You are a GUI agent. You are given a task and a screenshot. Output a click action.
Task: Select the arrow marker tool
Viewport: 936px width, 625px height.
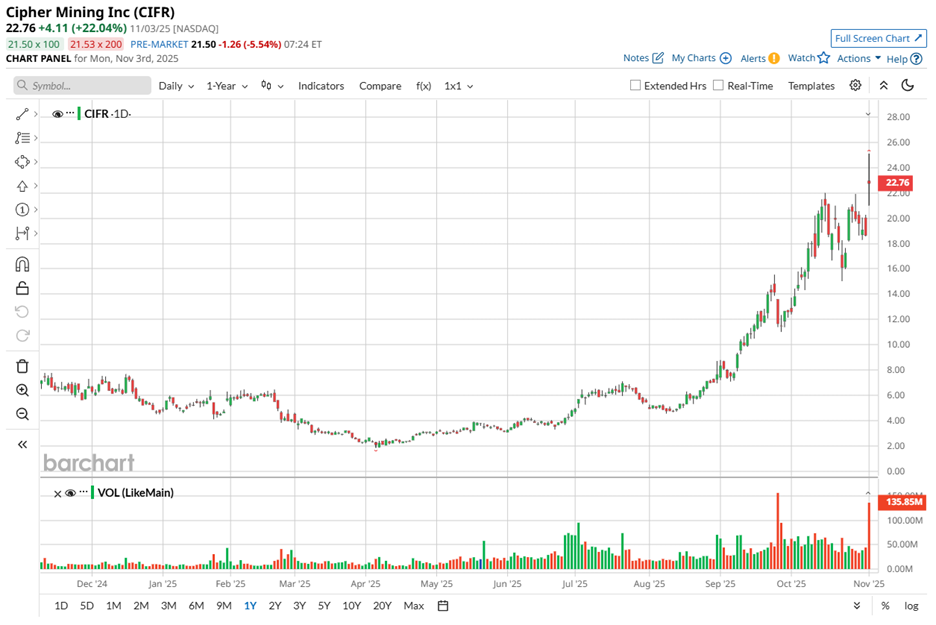(22, 186)
